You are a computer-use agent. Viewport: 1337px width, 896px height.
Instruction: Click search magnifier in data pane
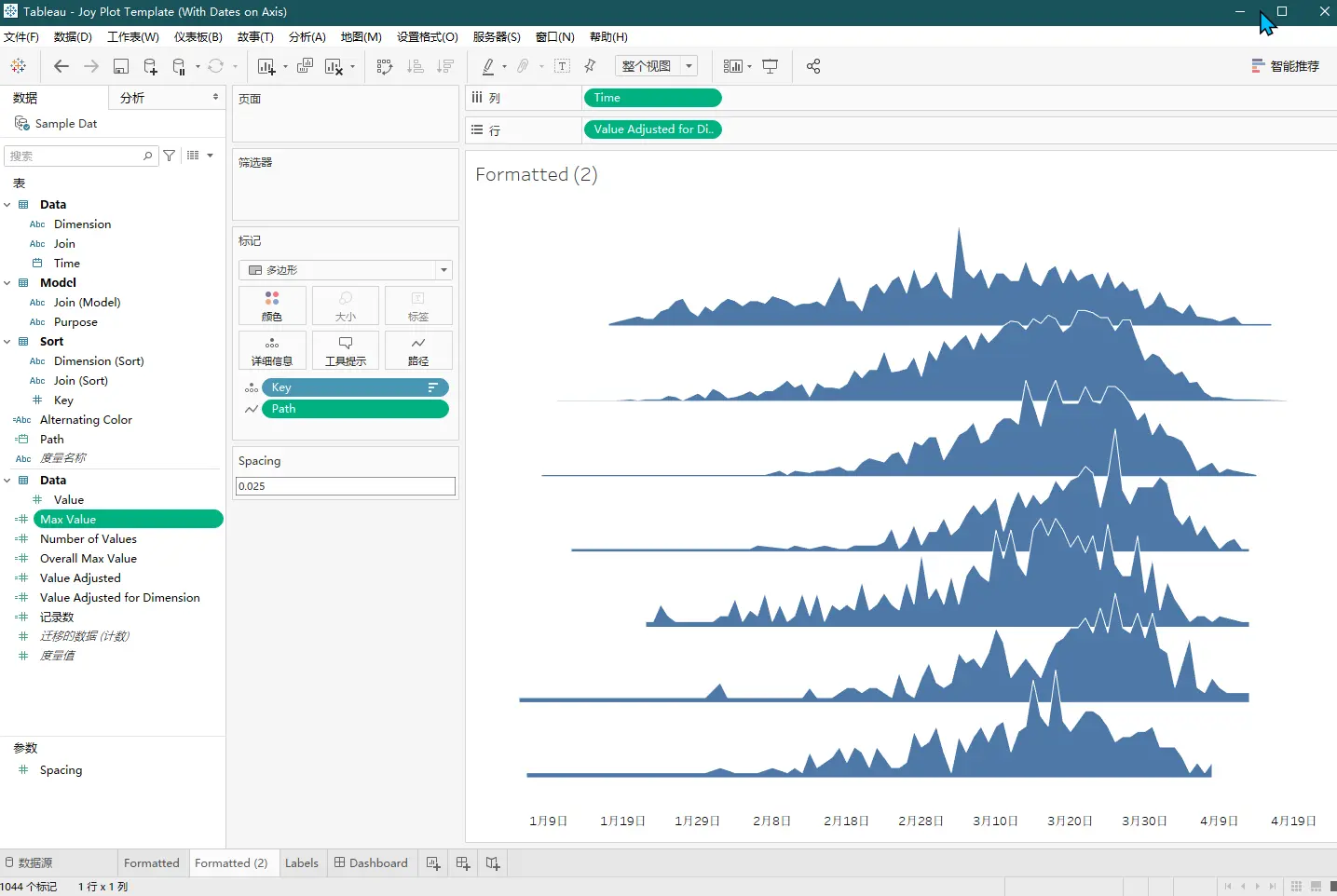(147, 156)
